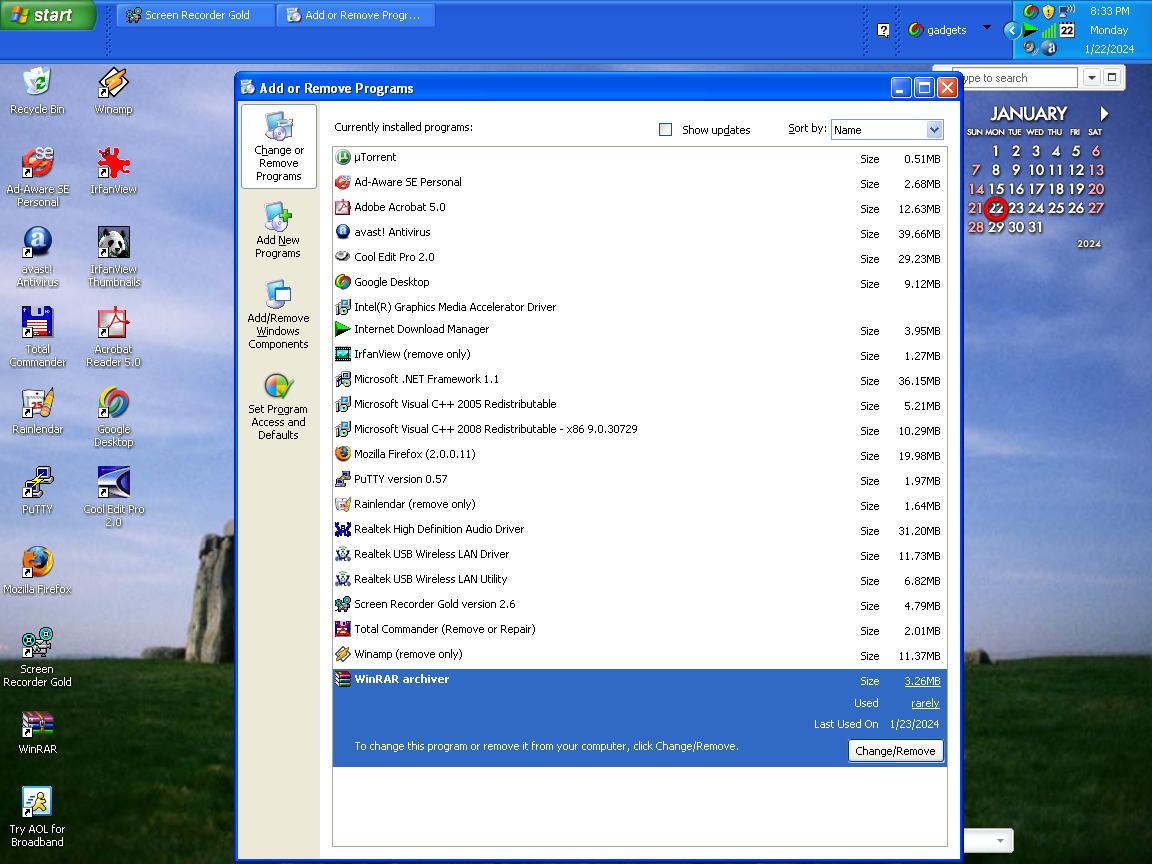The height and width of the screenshot is (864, 1152).
Task: Select Total Commander desktop shortcut
Action: [37, 336]
